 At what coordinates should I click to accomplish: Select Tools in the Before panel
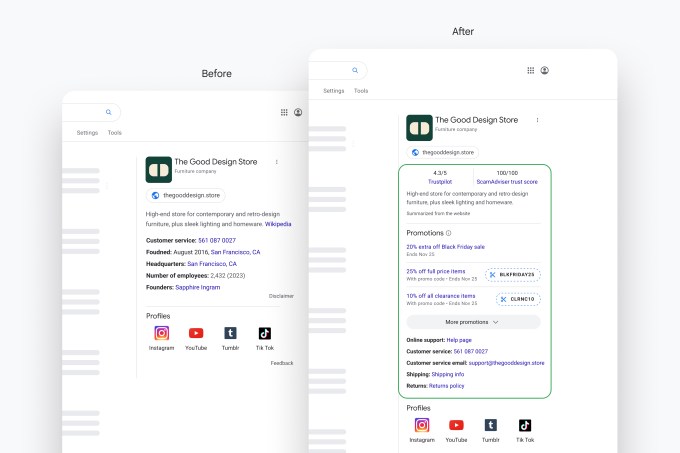[114, 133]
